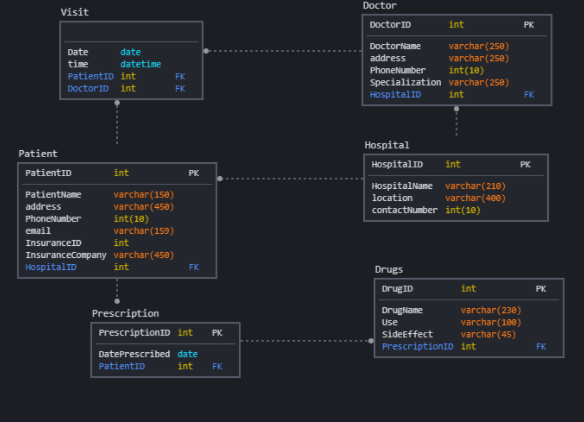Click the Visit–Doctor relationship endpoint dot
Screen dimensions: 584x422
coord(206,51)
